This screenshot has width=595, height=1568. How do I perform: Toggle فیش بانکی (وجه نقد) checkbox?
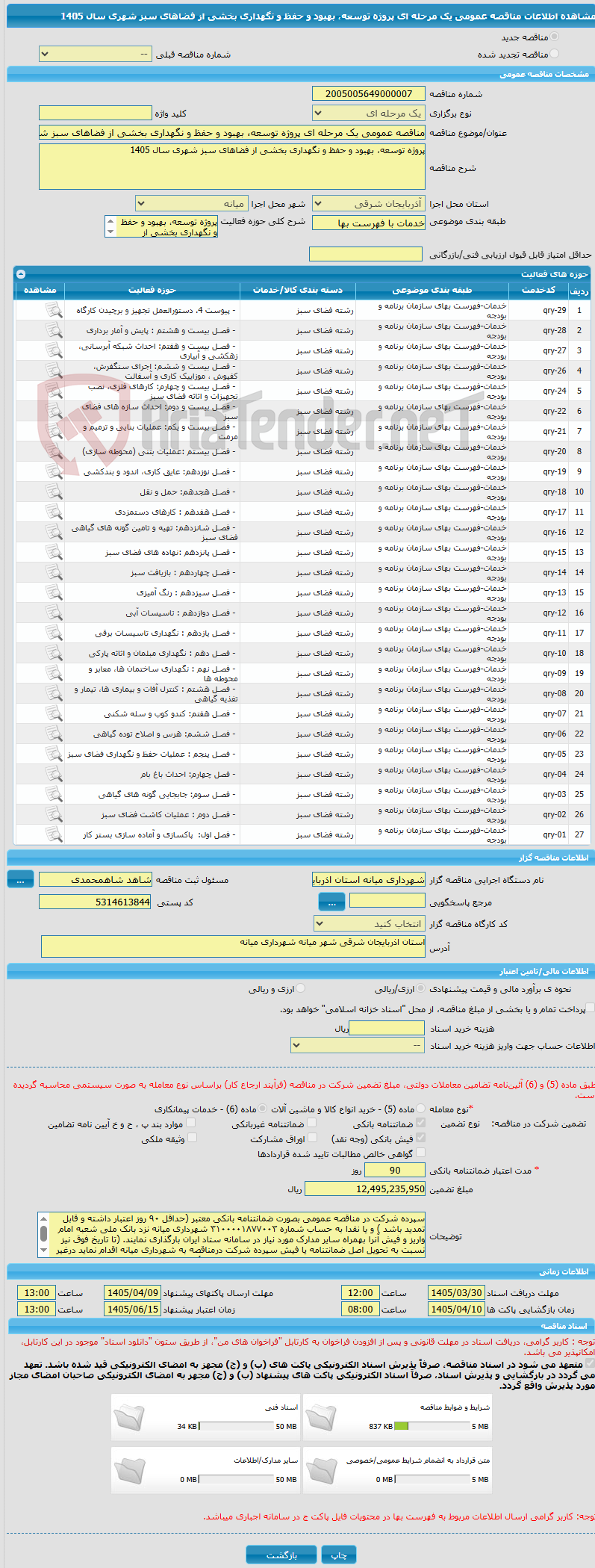click(x=421, y=1138)
